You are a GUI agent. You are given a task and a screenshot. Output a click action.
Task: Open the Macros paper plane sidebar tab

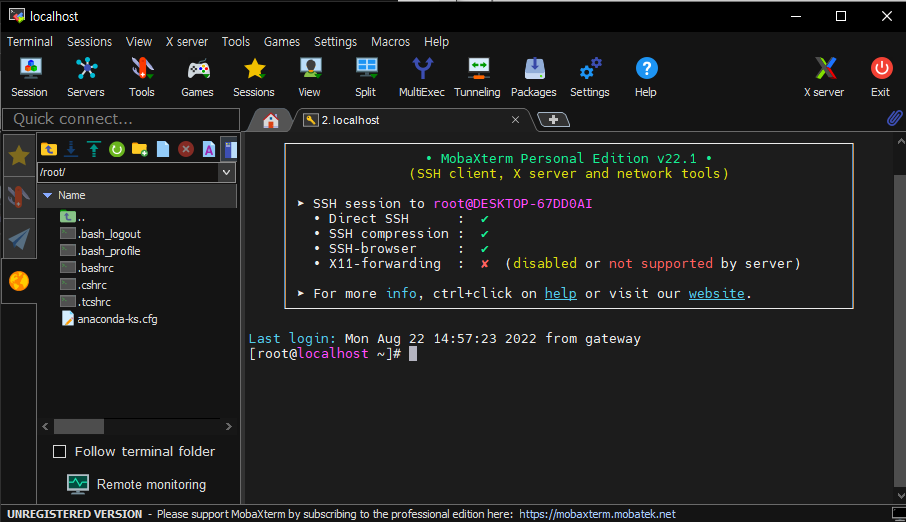(19, 239)
